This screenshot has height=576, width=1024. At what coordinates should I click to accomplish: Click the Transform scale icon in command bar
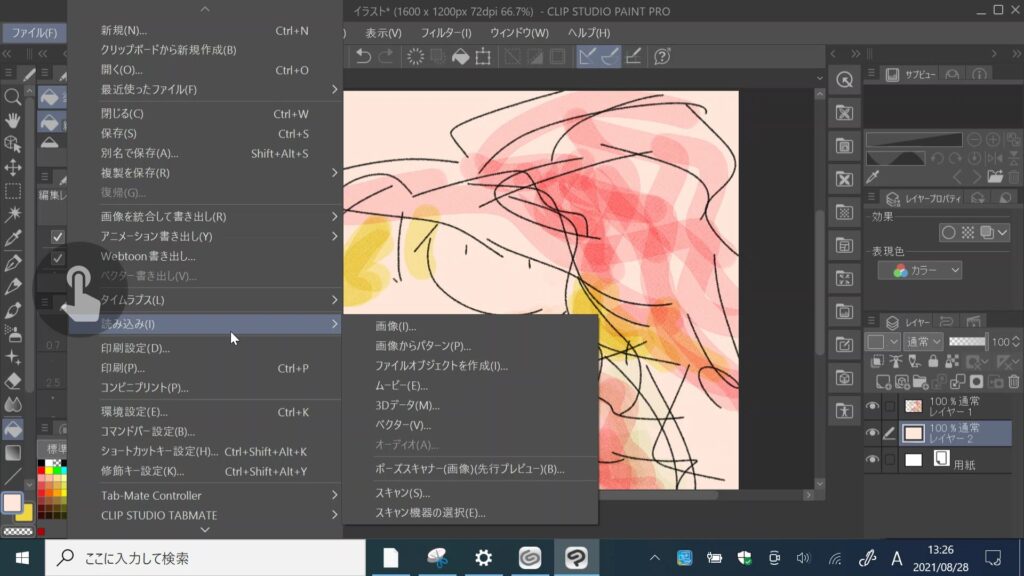coord(483,57)
